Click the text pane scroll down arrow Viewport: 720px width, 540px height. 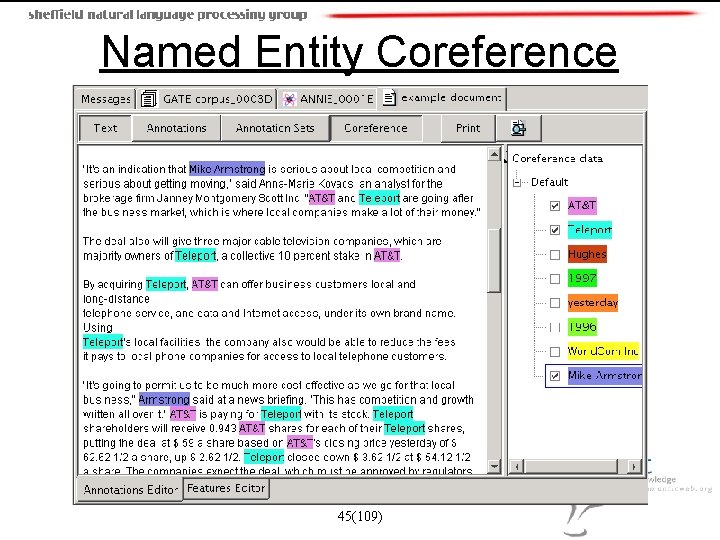coord(494,467)
